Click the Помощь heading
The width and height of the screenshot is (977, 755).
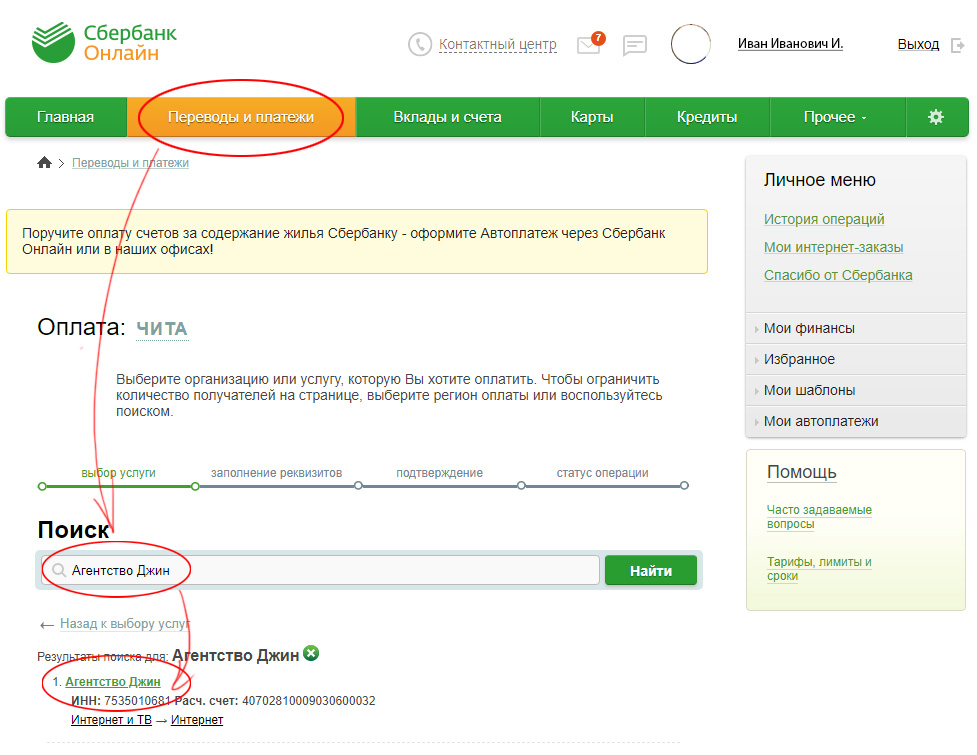pos(801,472)
